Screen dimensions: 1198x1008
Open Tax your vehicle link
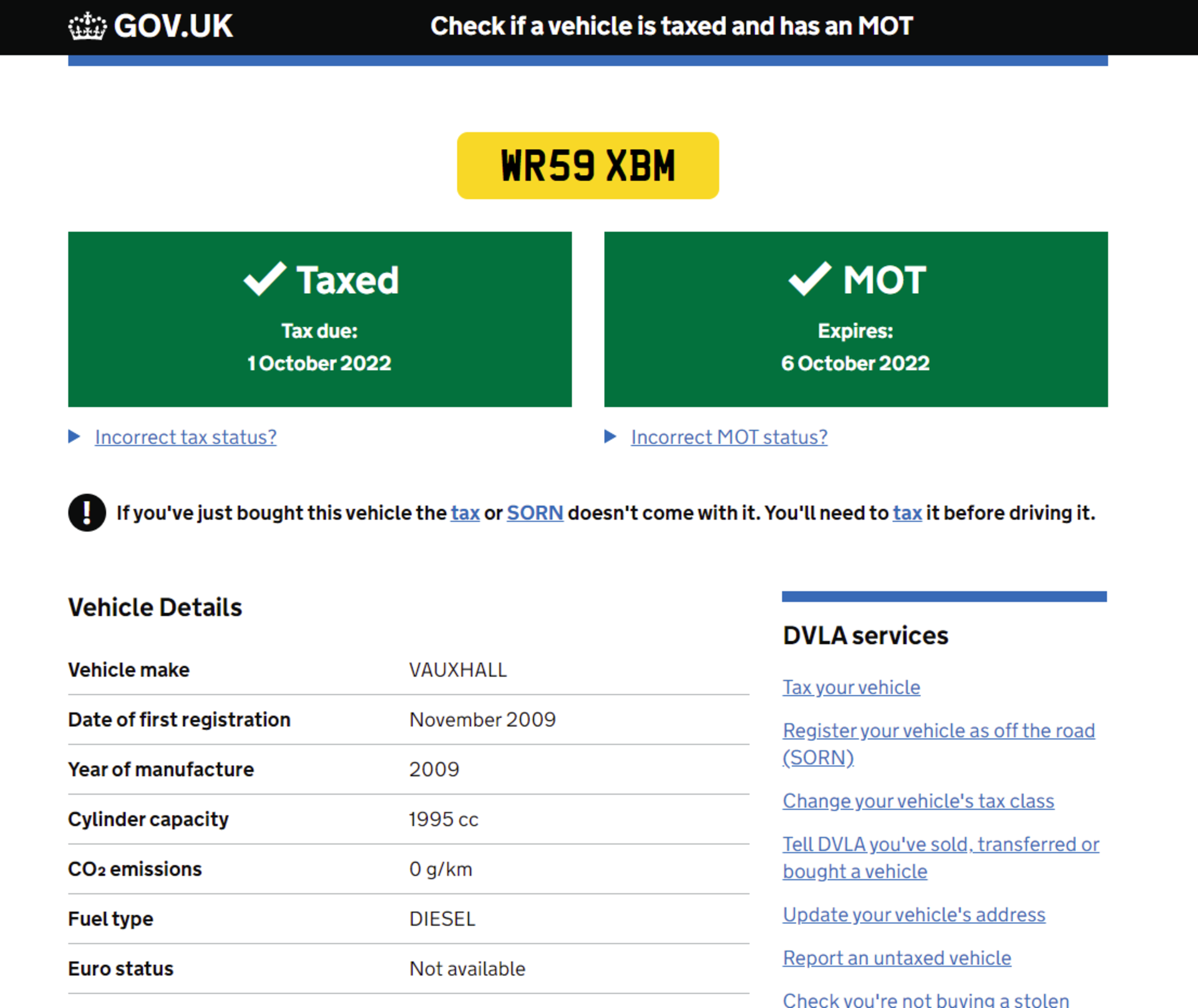click(851, 687)
